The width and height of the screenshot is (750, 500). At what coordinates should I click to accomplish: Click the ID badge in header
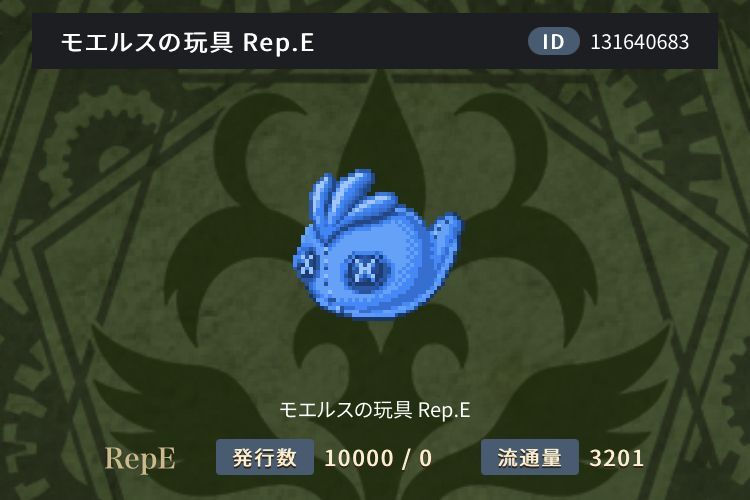553,42
